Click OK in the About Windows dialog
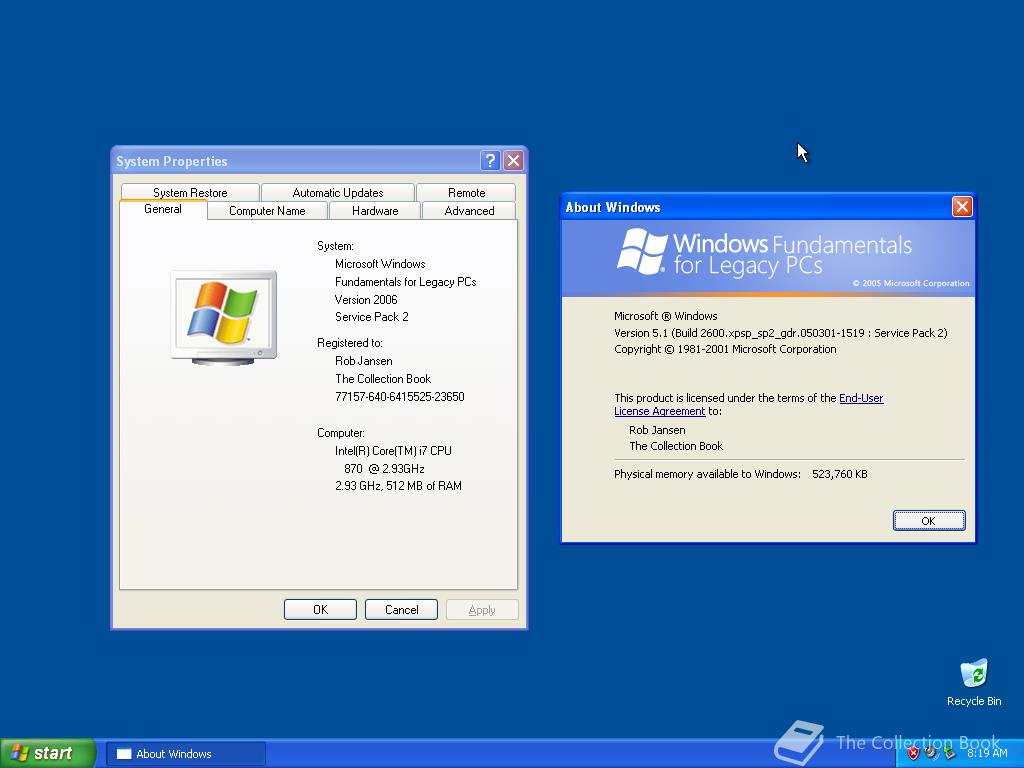 pyautogui.click(x=929, y=520)
